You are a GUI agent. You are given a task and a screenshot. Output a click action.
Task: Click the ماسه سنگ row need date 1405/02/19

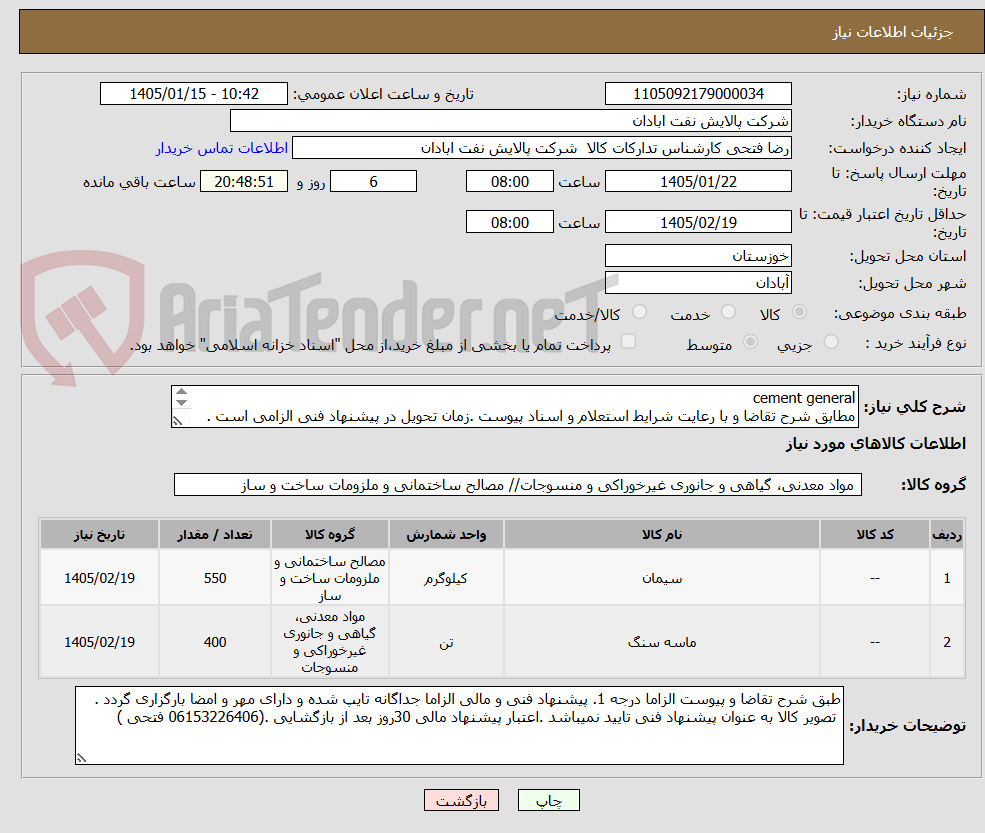click(x=99, y=642)
